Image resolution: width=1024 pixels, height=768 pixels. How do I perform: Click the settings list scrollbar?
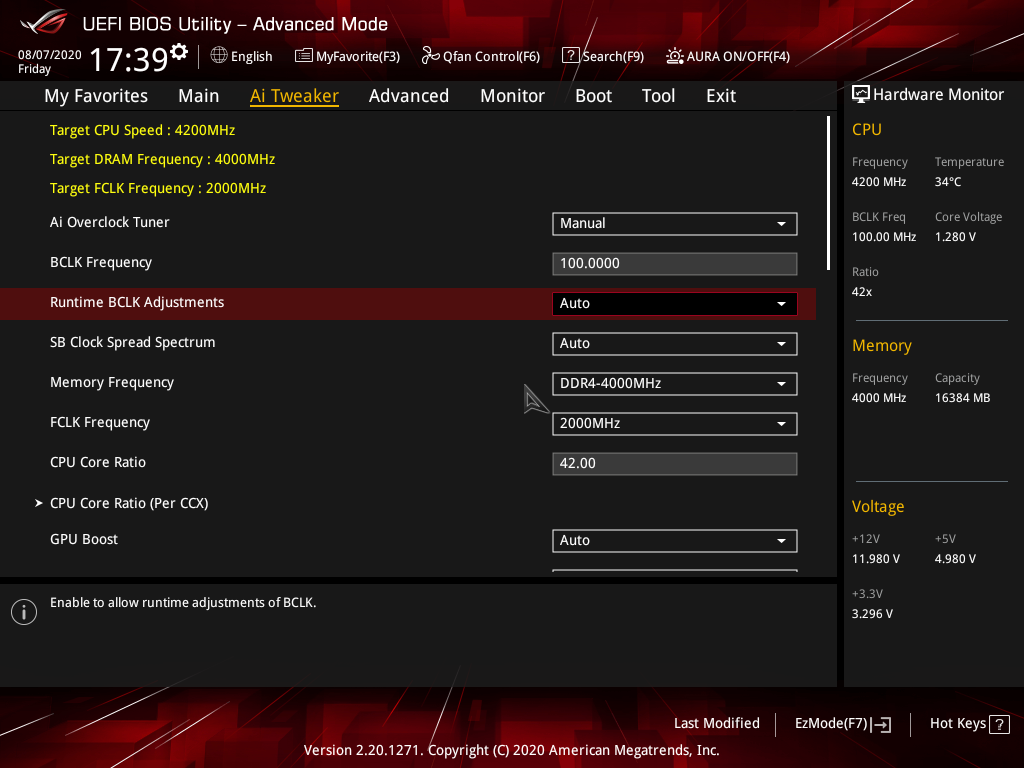click(x=828, y=193)
